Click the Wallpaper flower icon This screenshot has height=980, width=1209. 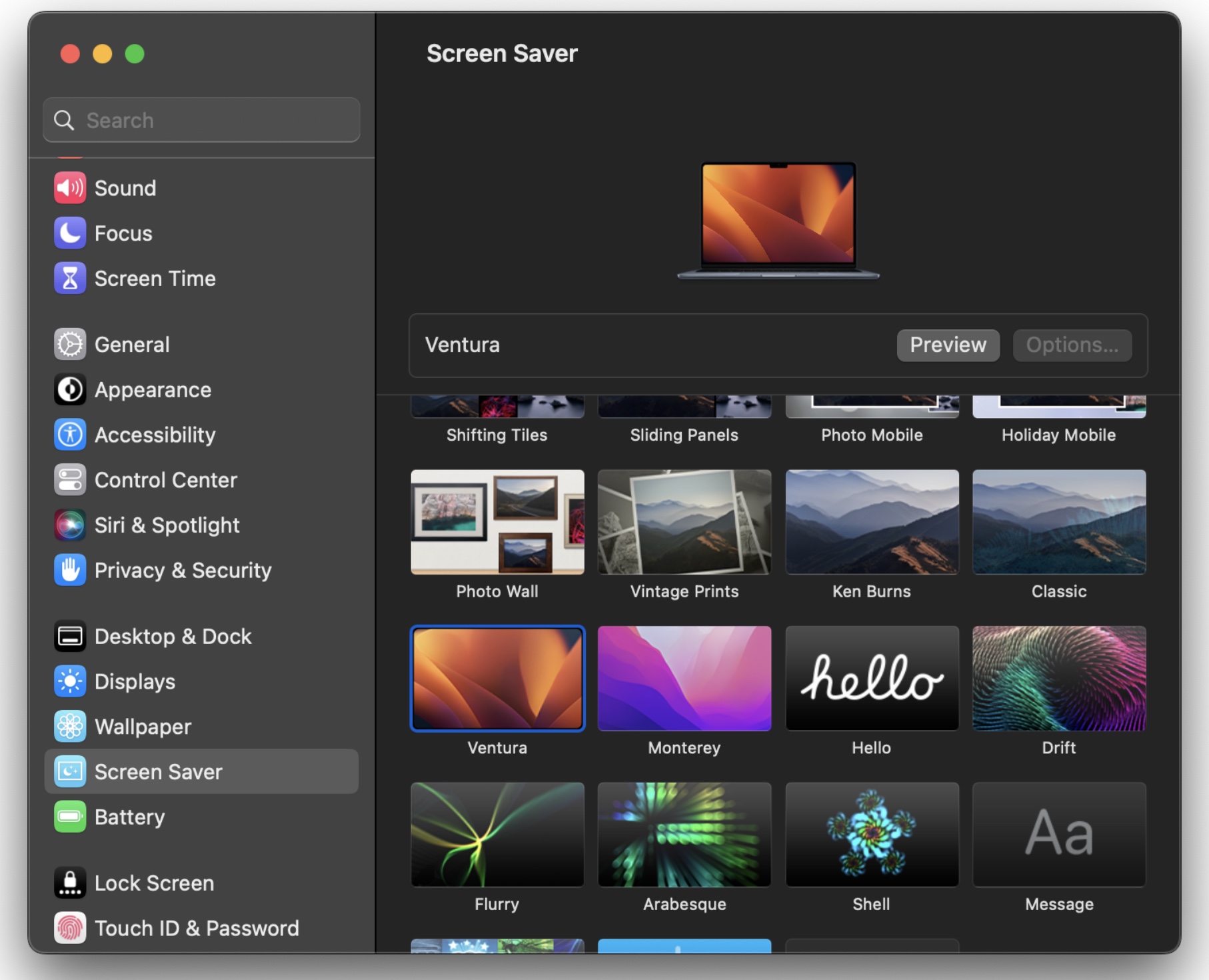pos(70,726)
